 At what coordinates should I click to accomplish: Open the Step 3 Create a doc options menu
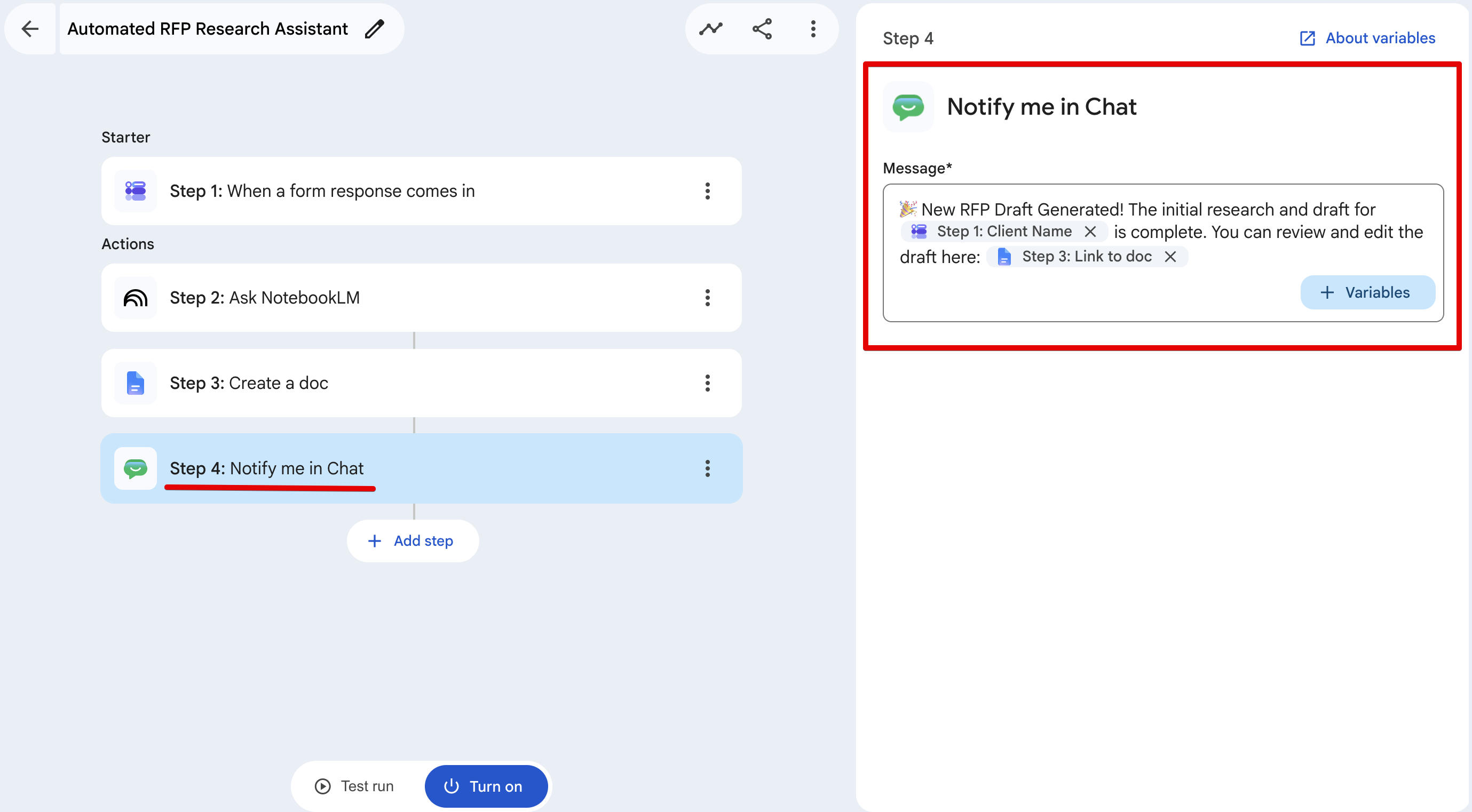click(707, 383)
